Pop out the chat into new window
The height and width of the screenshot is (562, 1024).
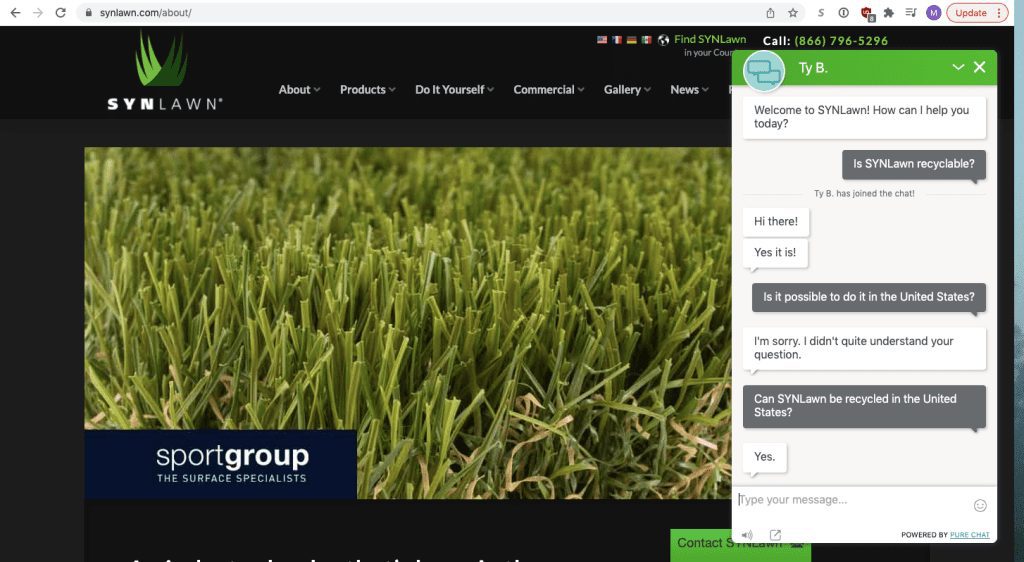coord(775,535)
